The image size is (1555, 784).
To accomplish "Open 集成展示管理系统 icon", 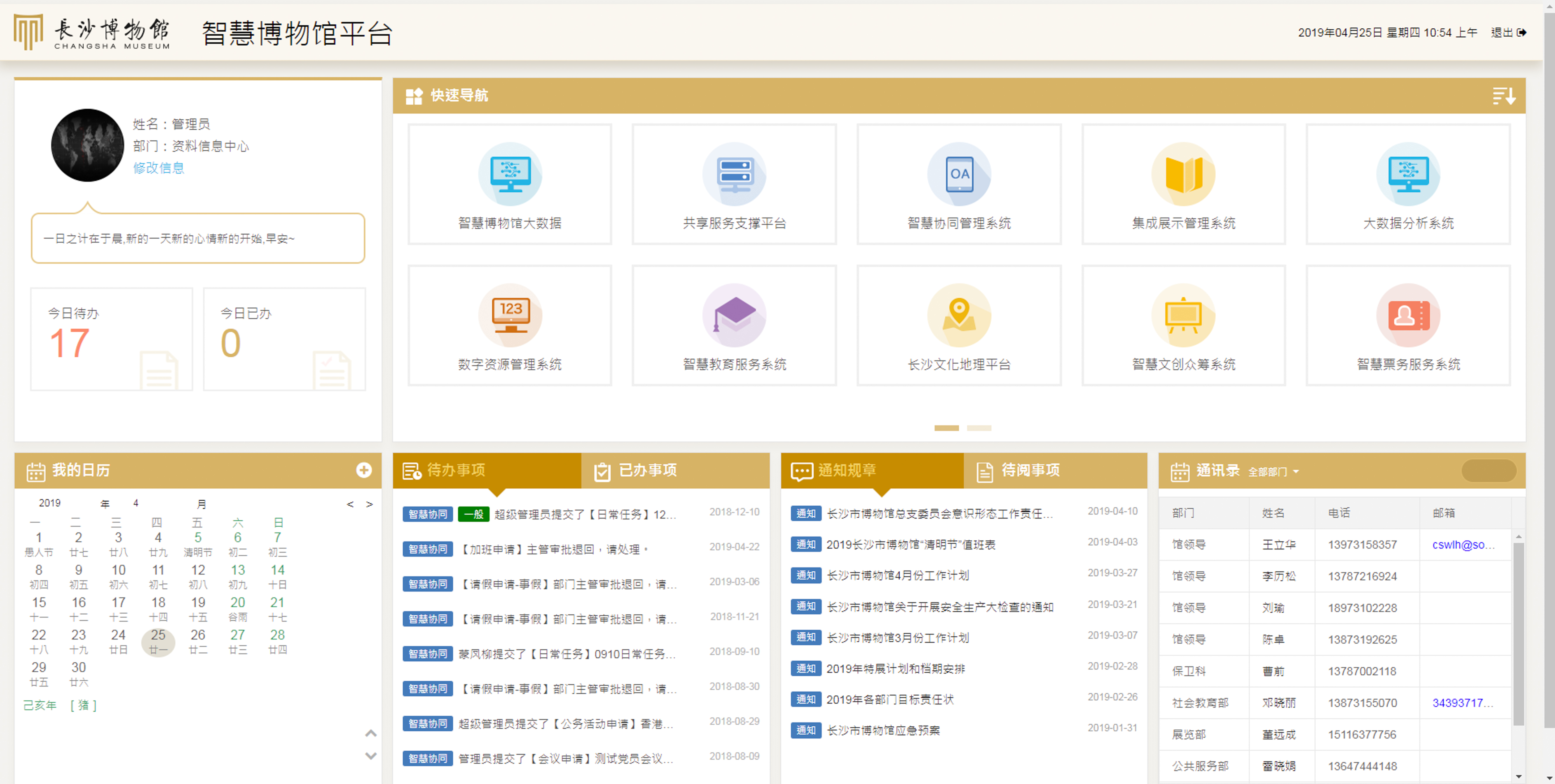I will tap(1184, 174).
